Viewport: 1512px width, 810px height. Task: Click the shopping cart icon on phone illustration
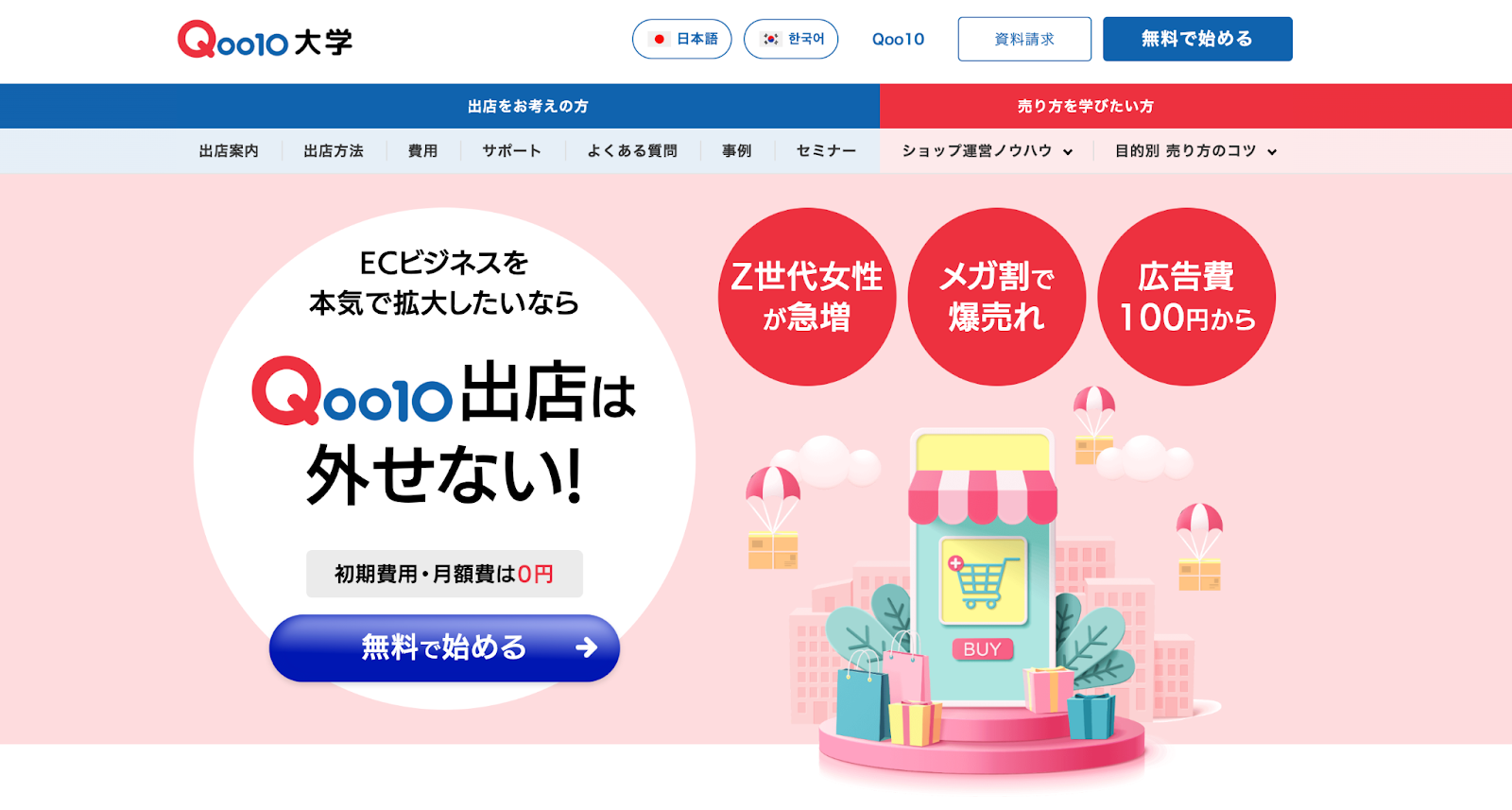983,580
